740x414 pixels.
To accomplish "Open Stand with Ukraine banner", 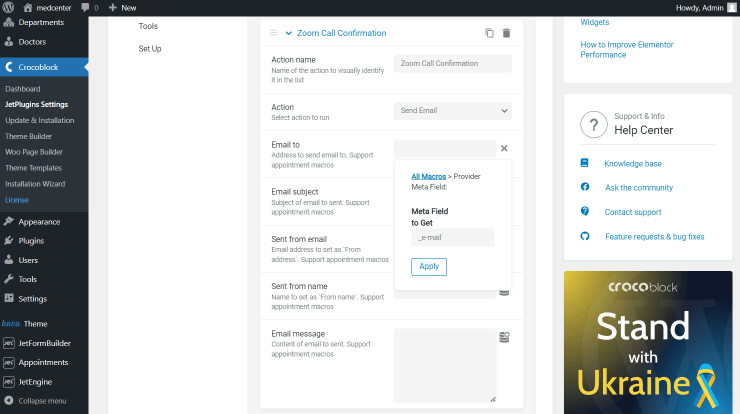I will [x=648, y=342].
